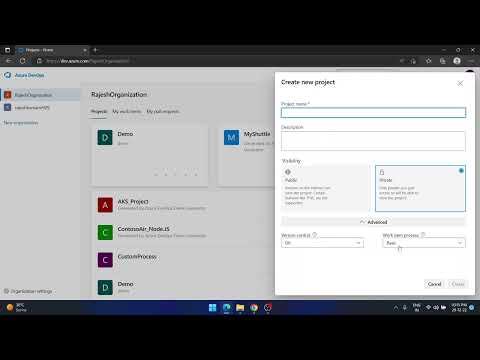Click the green C icon of ContosoAir_NodeJS
Screen dimensions: 480x360
tap(105, 232)
